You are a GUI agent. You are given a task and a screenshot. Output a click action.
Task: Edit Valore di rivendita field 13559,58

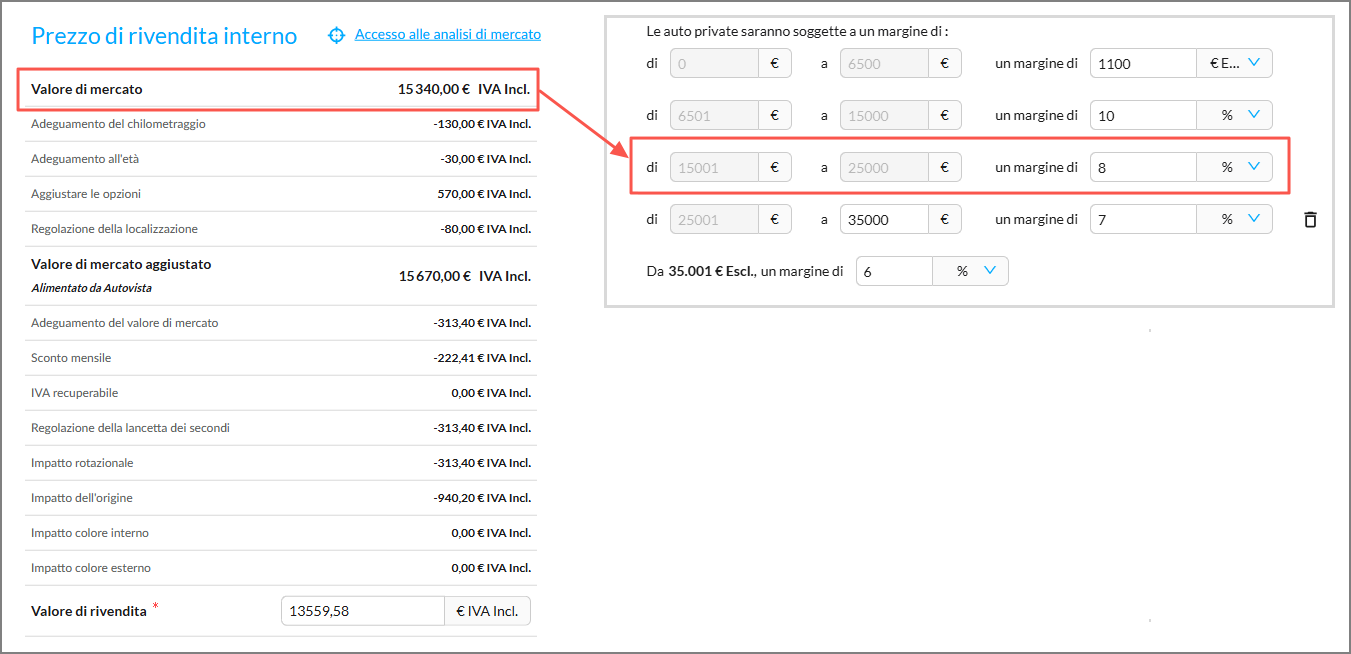363,611
